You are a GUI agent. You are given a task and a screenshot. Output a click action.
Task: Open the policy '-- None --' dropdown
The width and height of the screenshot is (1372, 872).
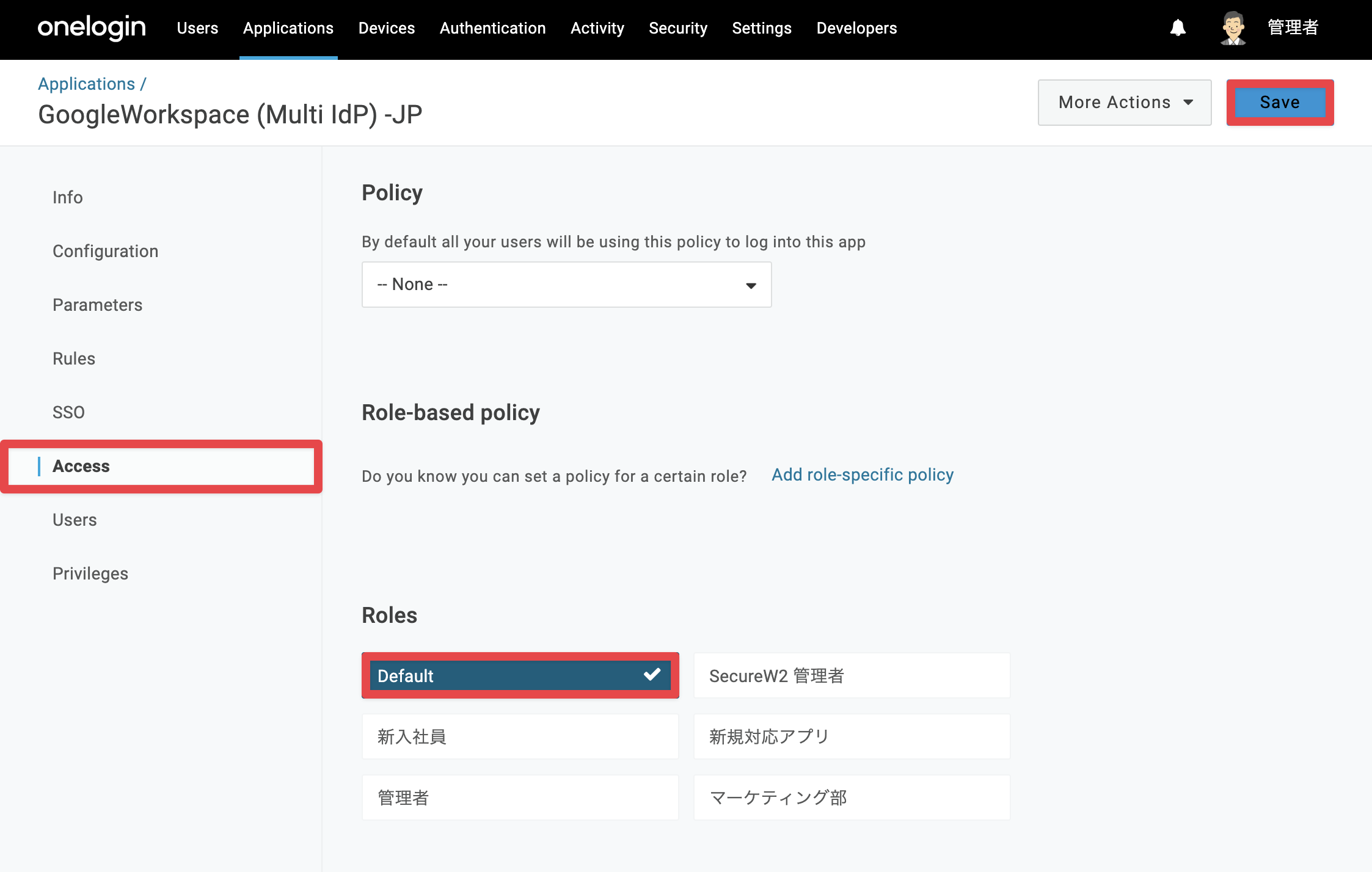566,285
